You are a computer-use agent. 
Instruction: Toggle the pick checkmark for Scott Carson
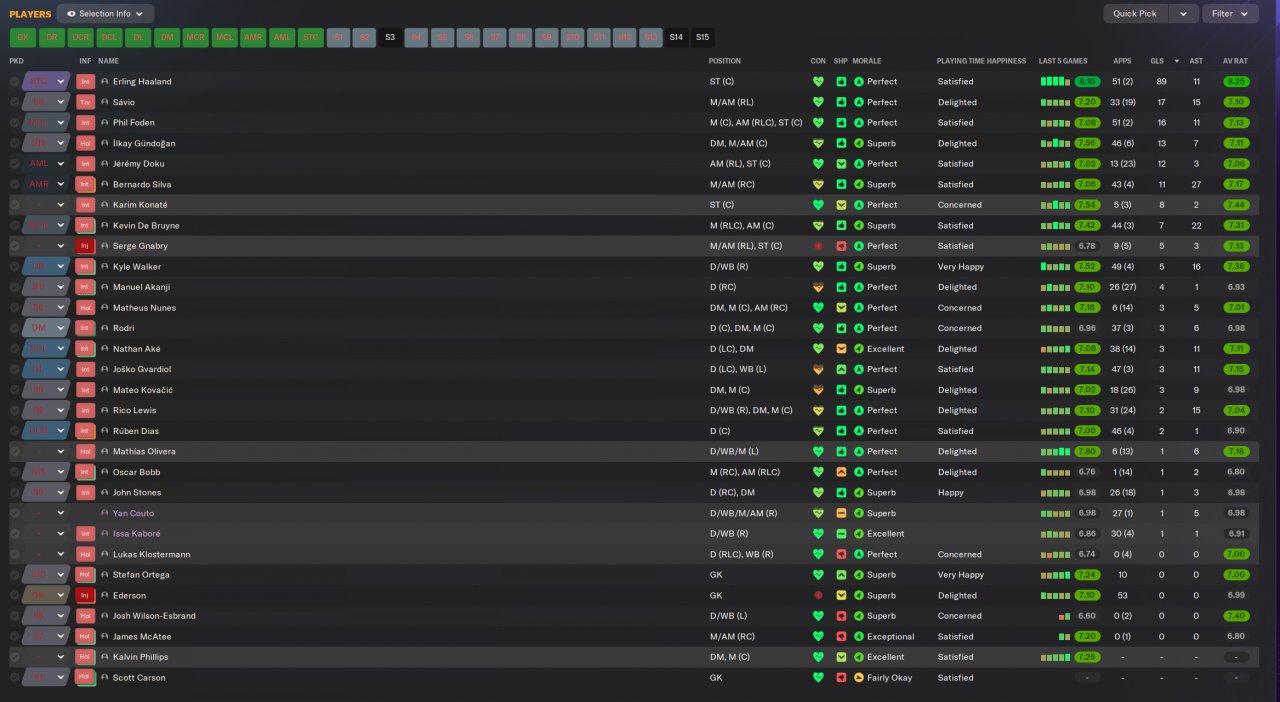click(x=14, y=678)
